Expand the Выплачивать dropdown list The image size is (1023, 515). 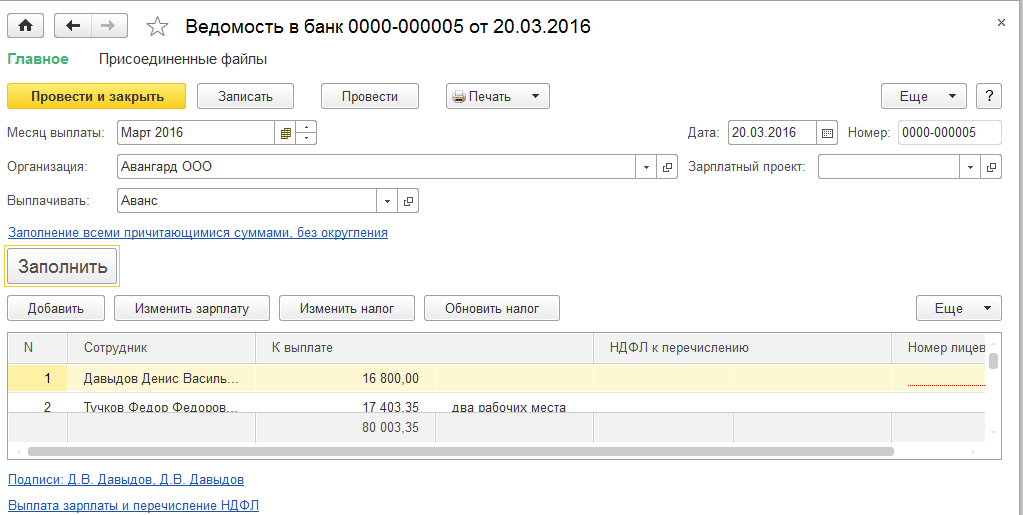pyautogui.click(x=387, y=201)
